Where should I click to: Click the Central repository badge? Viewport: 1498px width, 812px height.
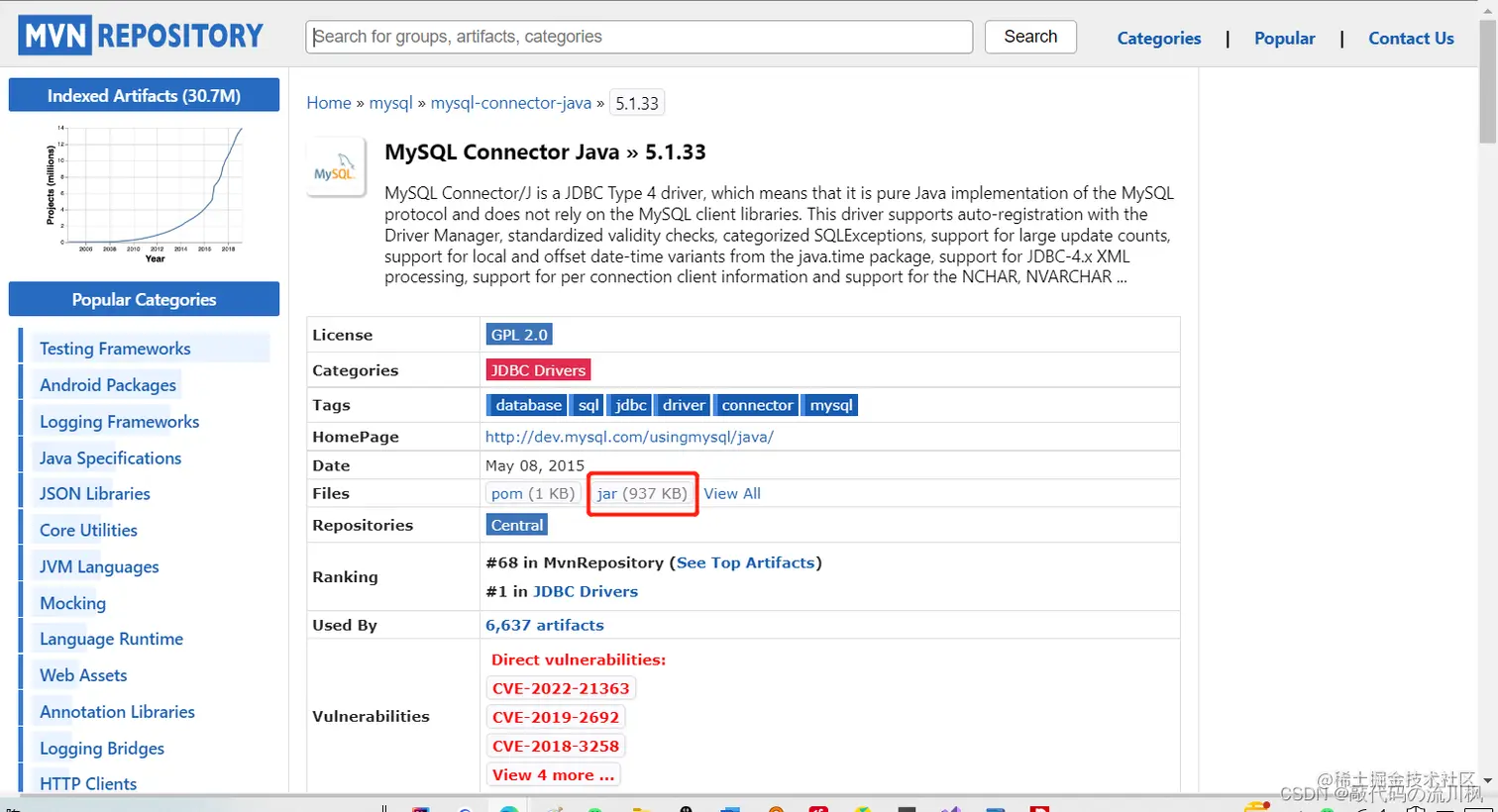click(x=517, y=525)
